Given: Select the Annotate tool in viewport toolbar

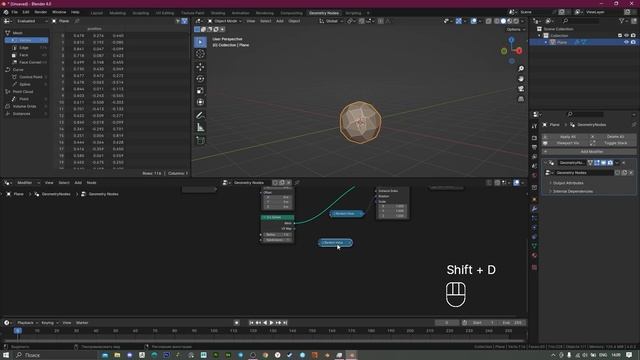Looking at the screenshot, I should (200, 116).
